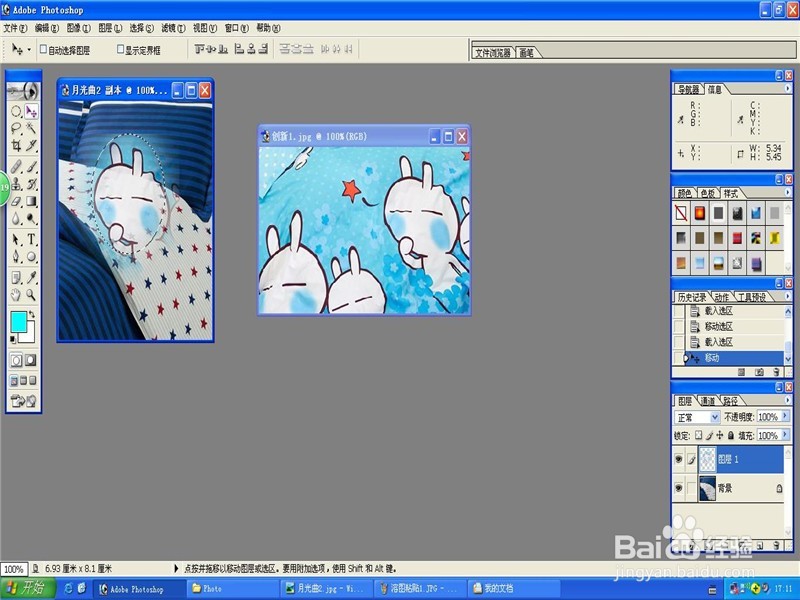Open 我的文档 taskbar button

point(514,588)
